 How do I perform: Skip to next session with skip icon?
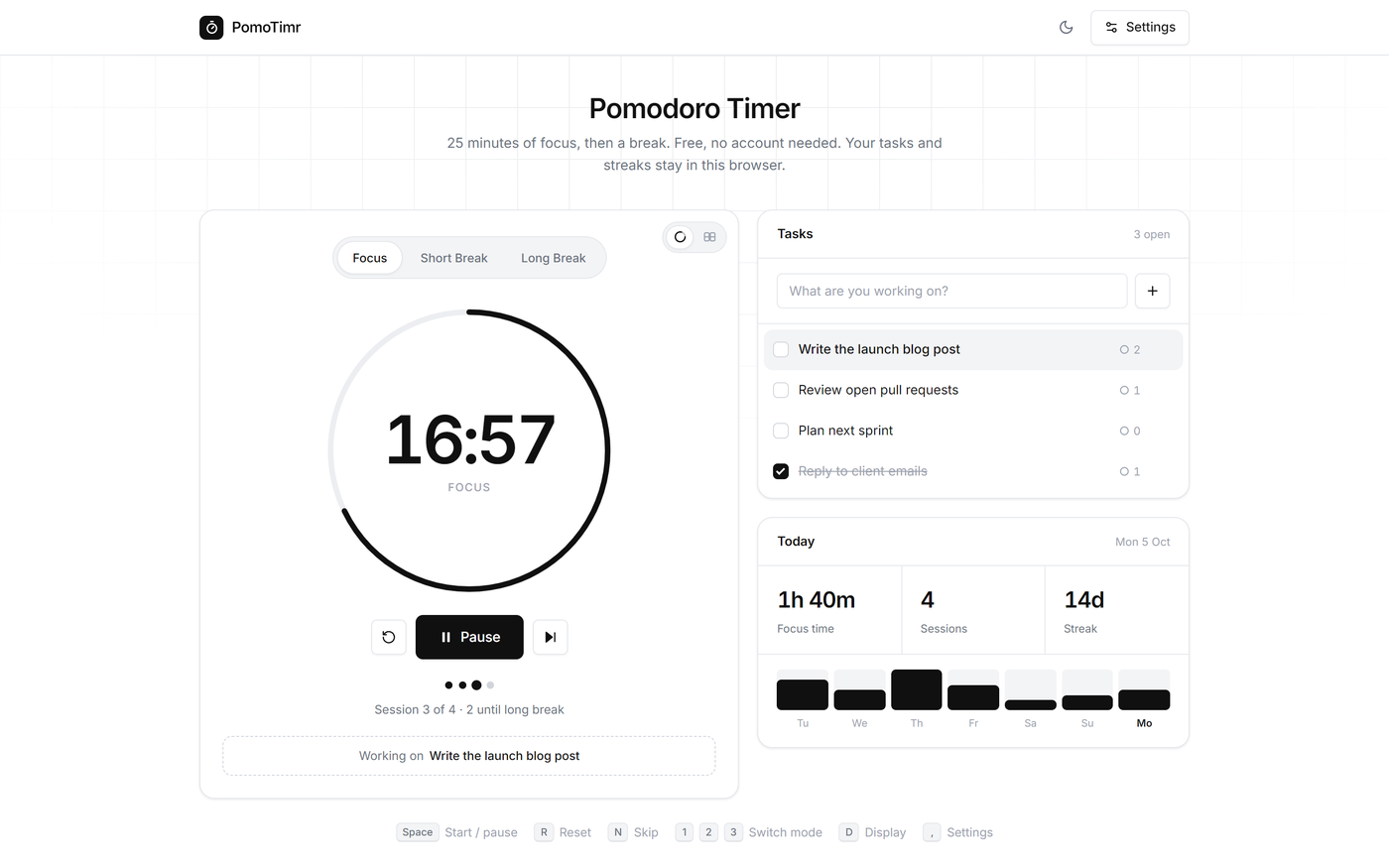pos(551,637)
